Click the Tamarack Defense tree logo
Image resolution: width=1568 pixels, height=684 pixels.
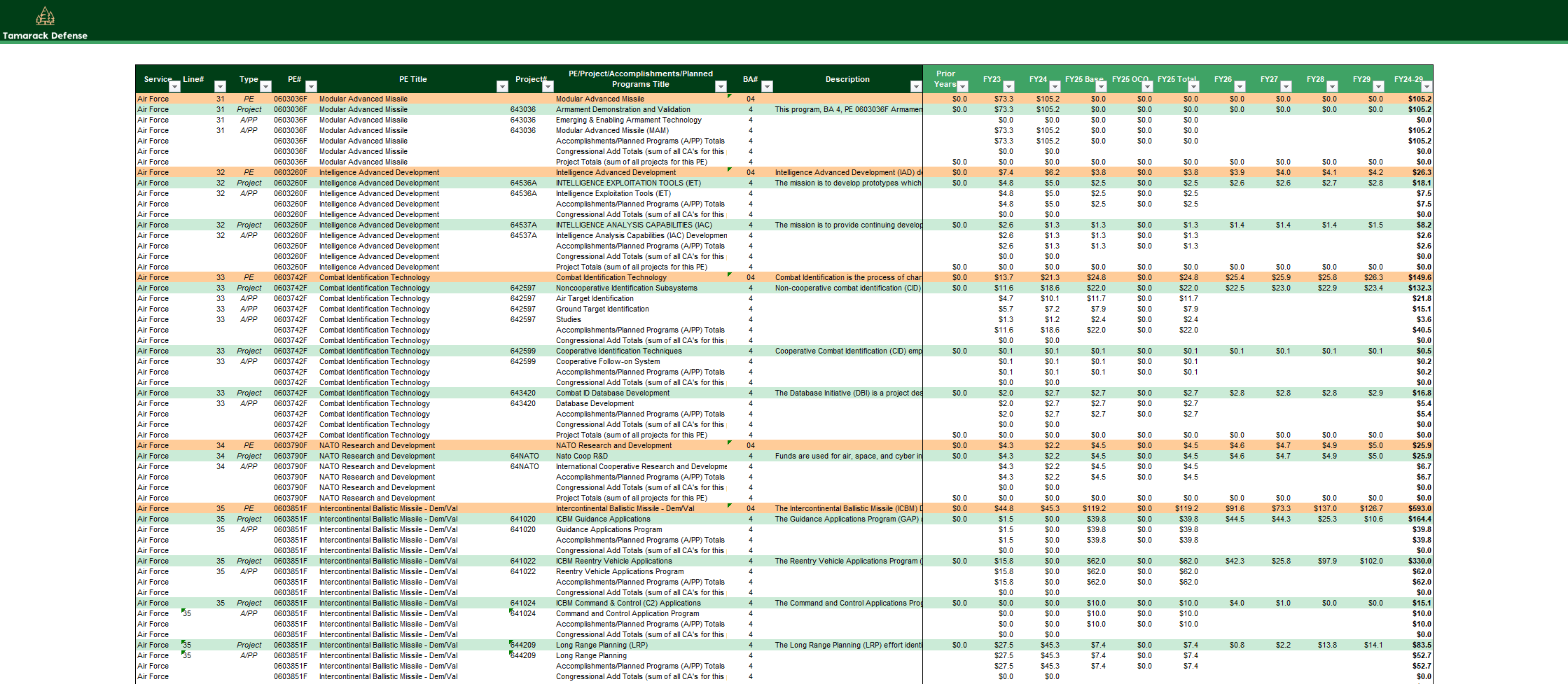[45, 16]
